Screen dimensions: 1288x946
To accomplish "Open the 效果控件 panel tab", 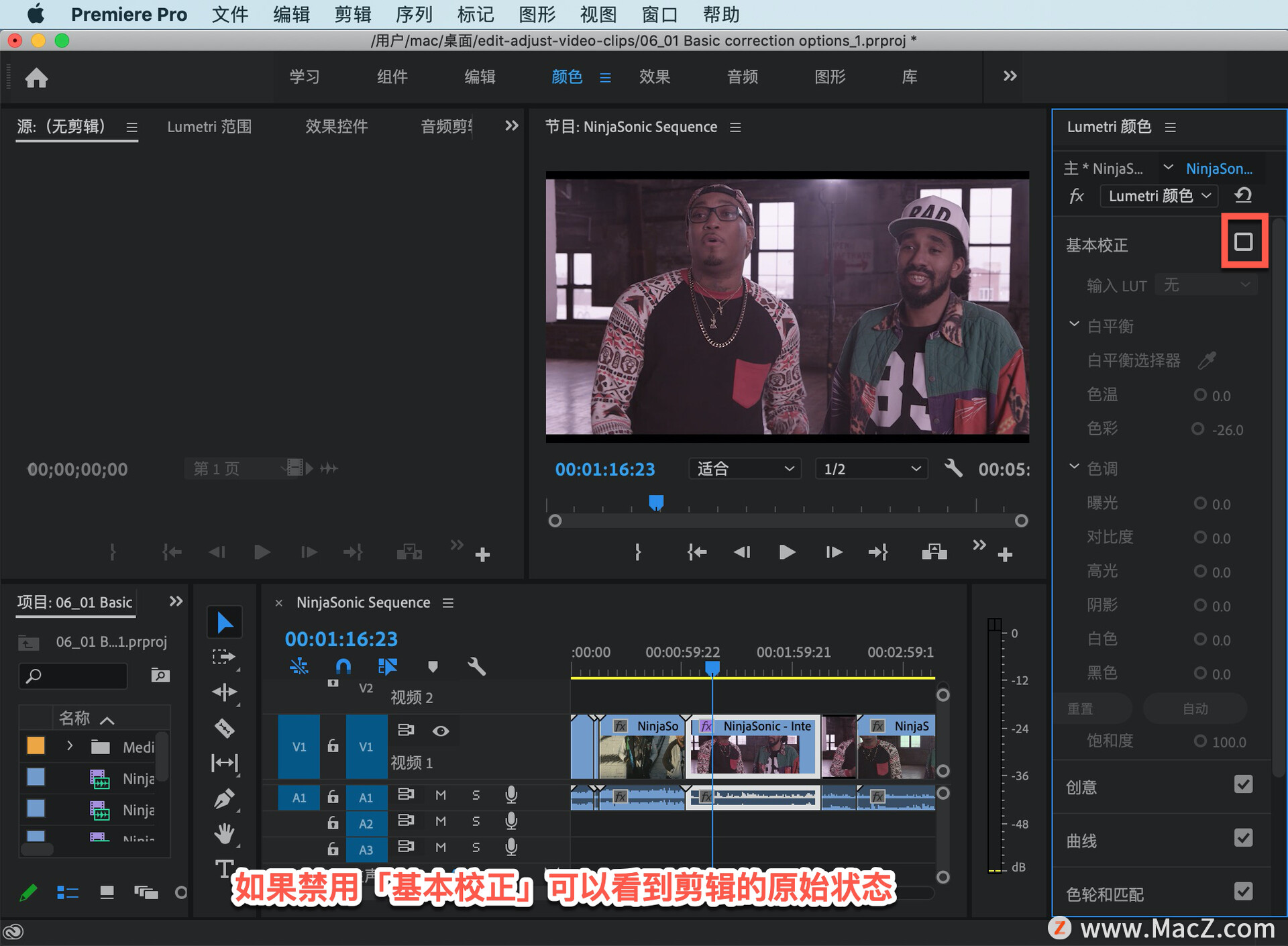I will pos(336,126).
